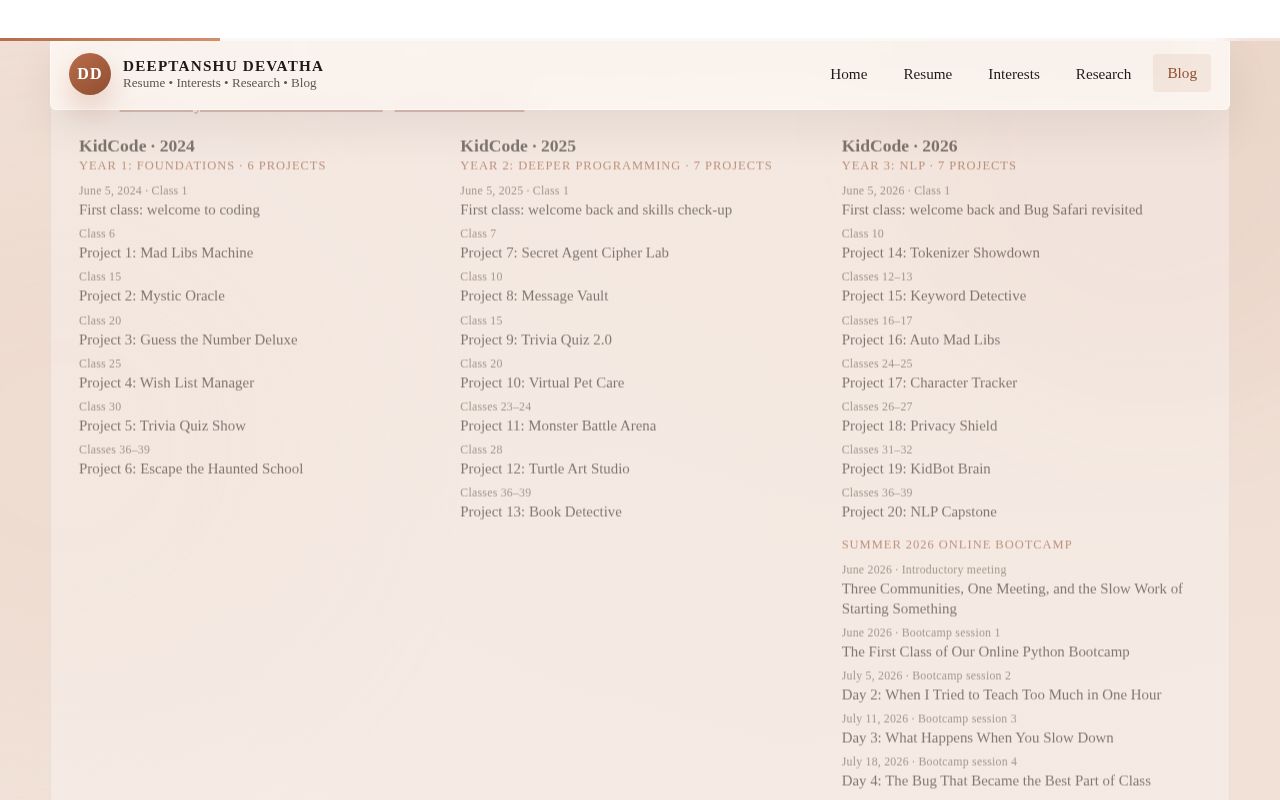The image size is (1280, 800).
Task: Open 'Day 3: What Happens When You Slow Down'
Action: point(977,738)
